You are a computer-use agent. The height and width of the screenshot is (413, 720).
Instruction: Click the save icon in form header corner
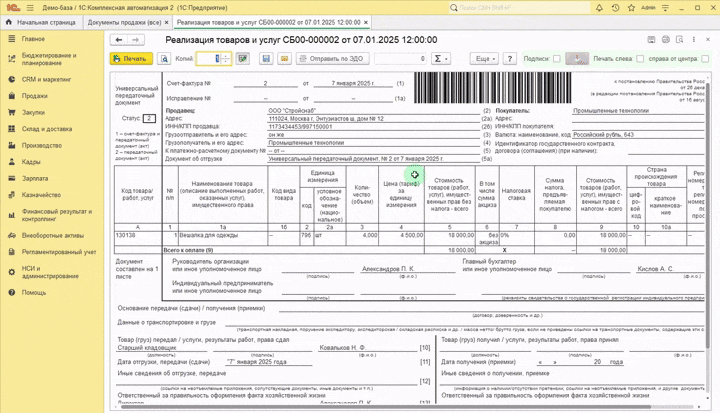pyautogui.click(x=651, y=40)
